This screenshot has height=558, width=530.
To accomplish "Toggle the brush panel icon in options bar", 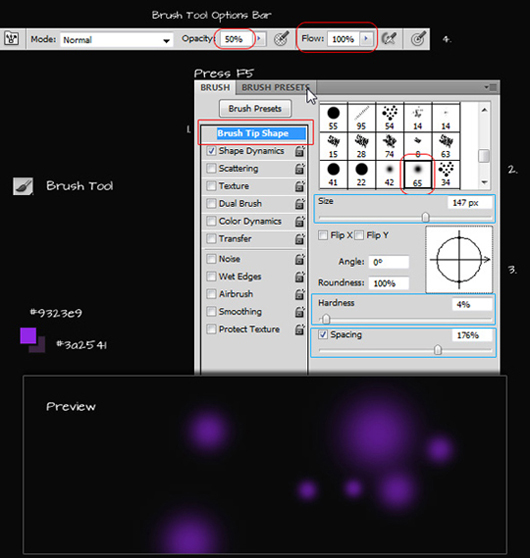I will point(11,38).
